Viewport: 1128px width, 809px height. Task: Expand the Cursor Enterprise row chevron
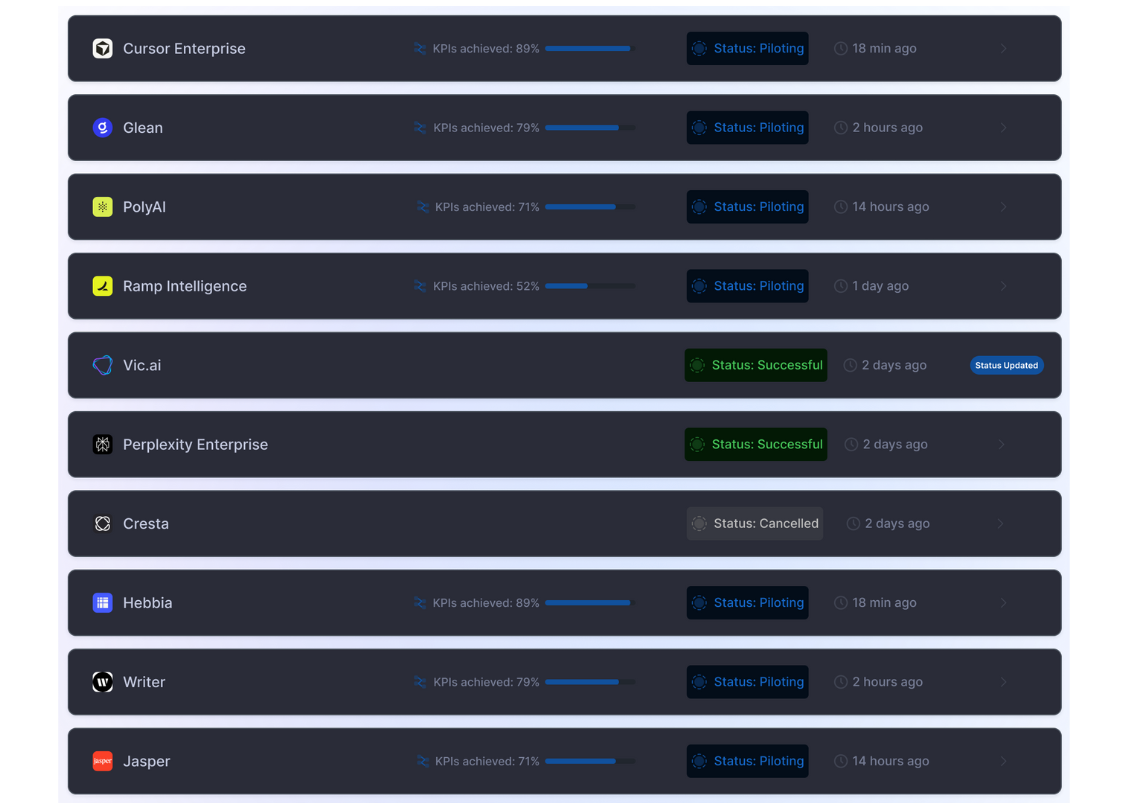pos(1004,48)
